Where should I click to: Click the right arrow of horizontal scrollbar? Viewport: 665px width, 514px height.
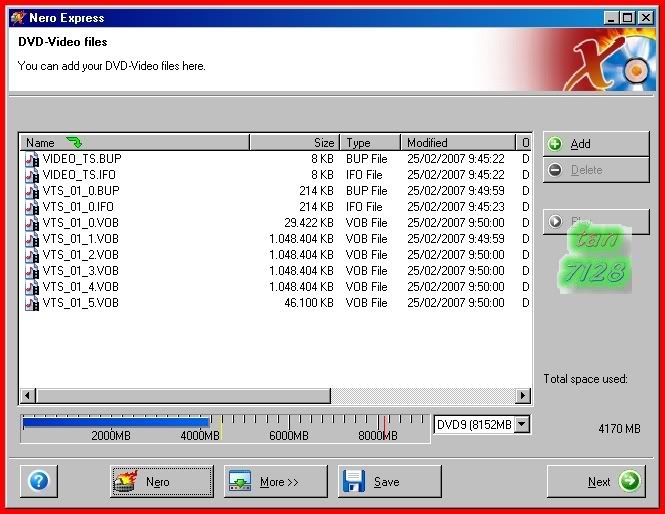[x=522, y=396]
